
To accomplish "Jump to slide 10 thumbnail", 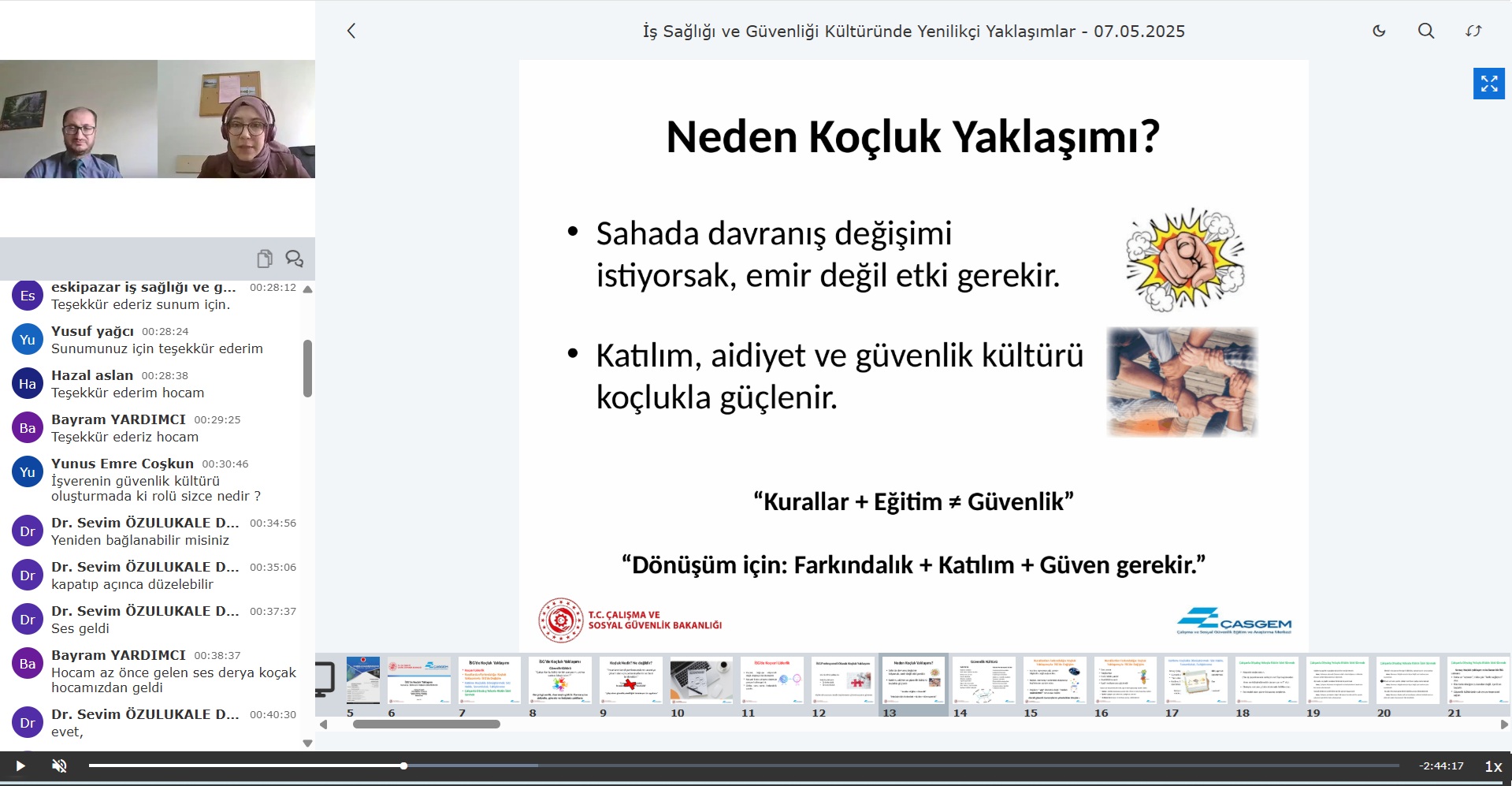I will pos(700,680).
